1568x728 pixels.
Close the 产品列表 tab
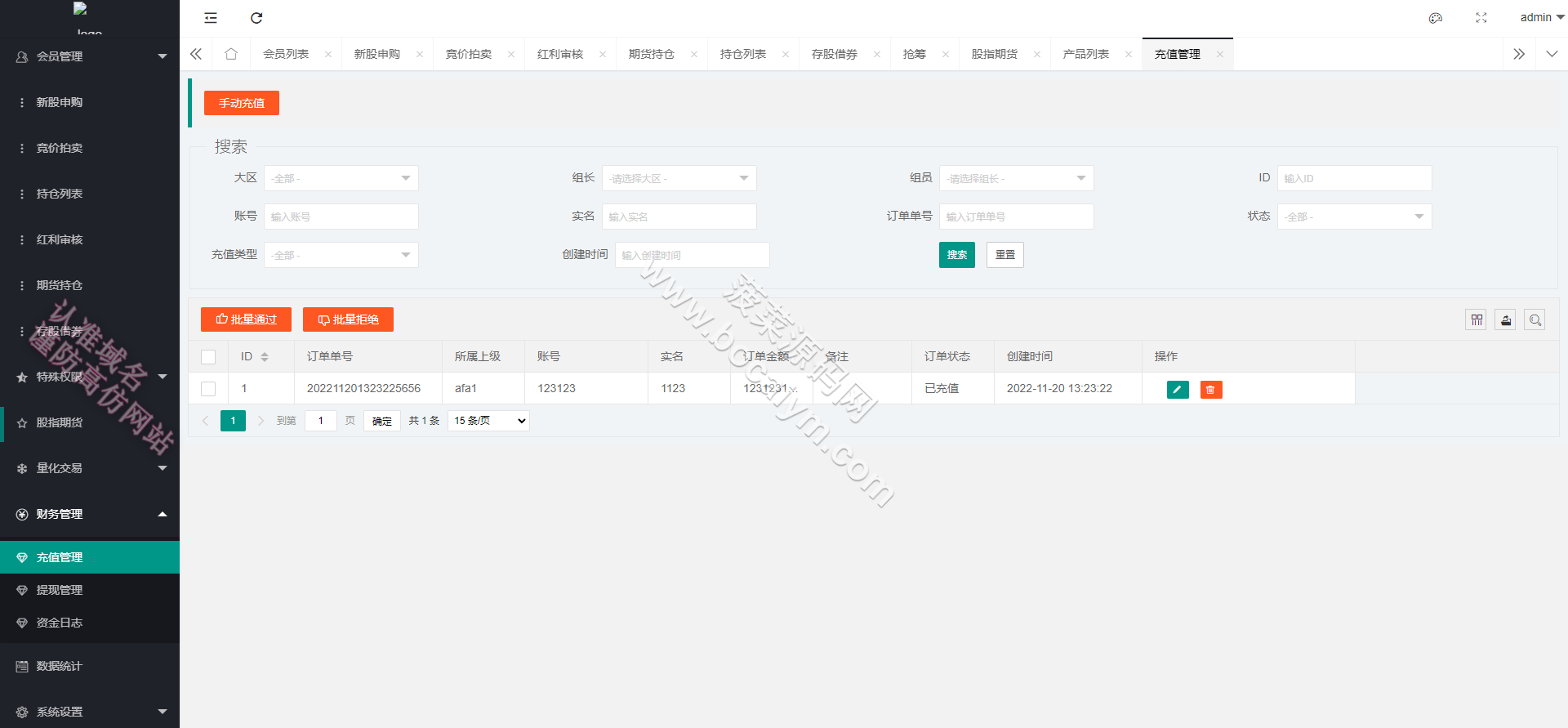tap(1129, 55)
